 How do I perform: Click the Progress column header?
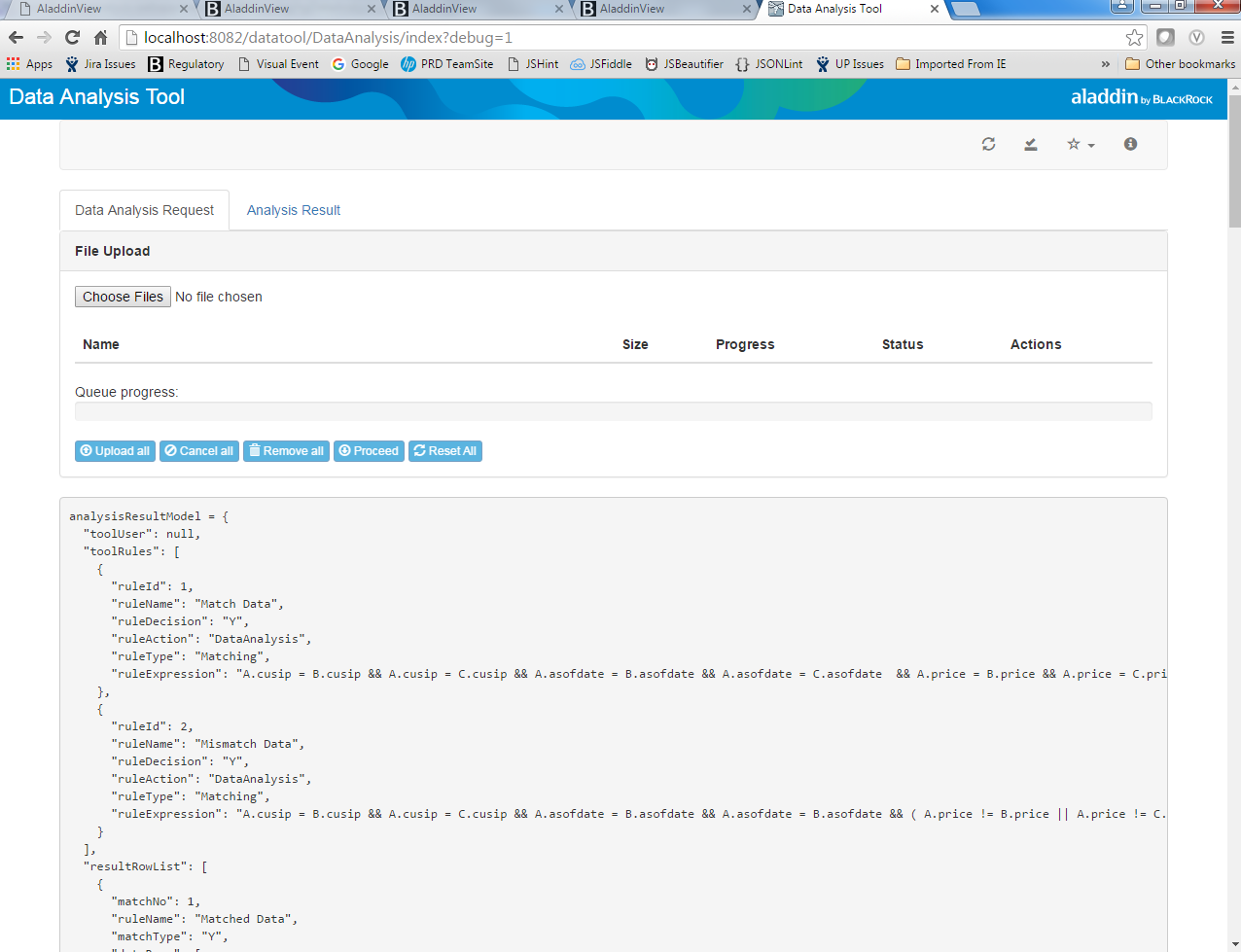pyautogui.click(x=745, y=344)
